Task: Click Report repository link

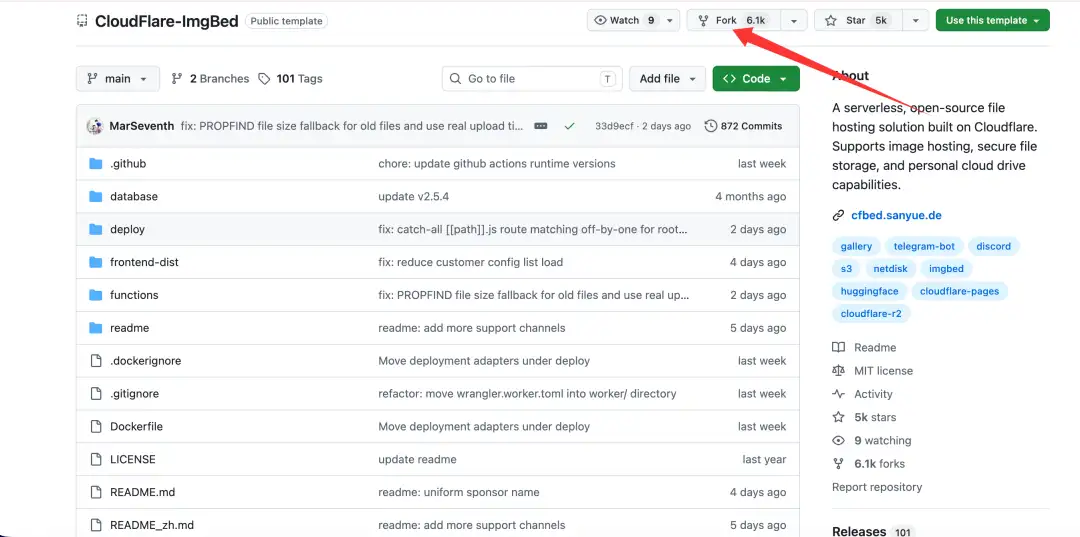Action: [877, 487]
